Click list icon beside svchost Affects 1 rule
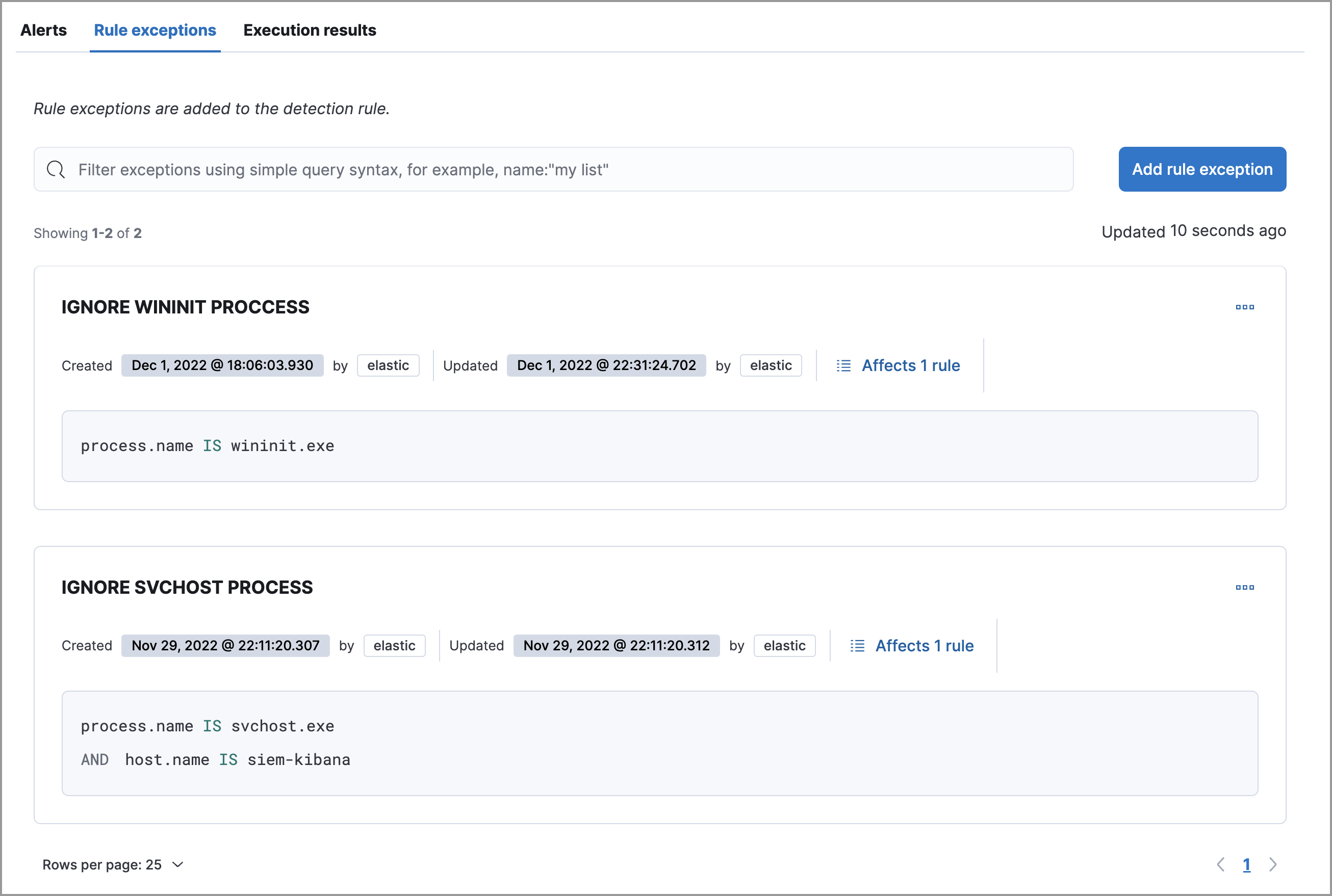The height and width of the screenshot is (896, 1332). point(857,646)
